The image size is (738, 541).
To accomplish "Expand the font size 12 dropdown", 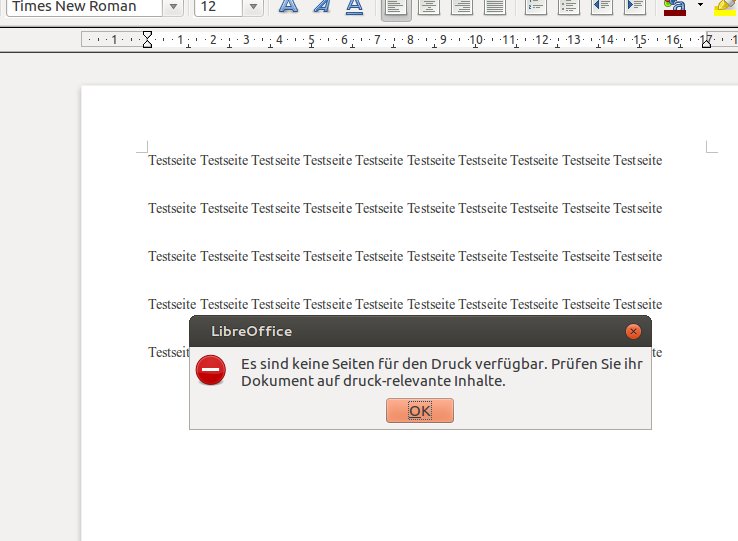I will 254,7.
